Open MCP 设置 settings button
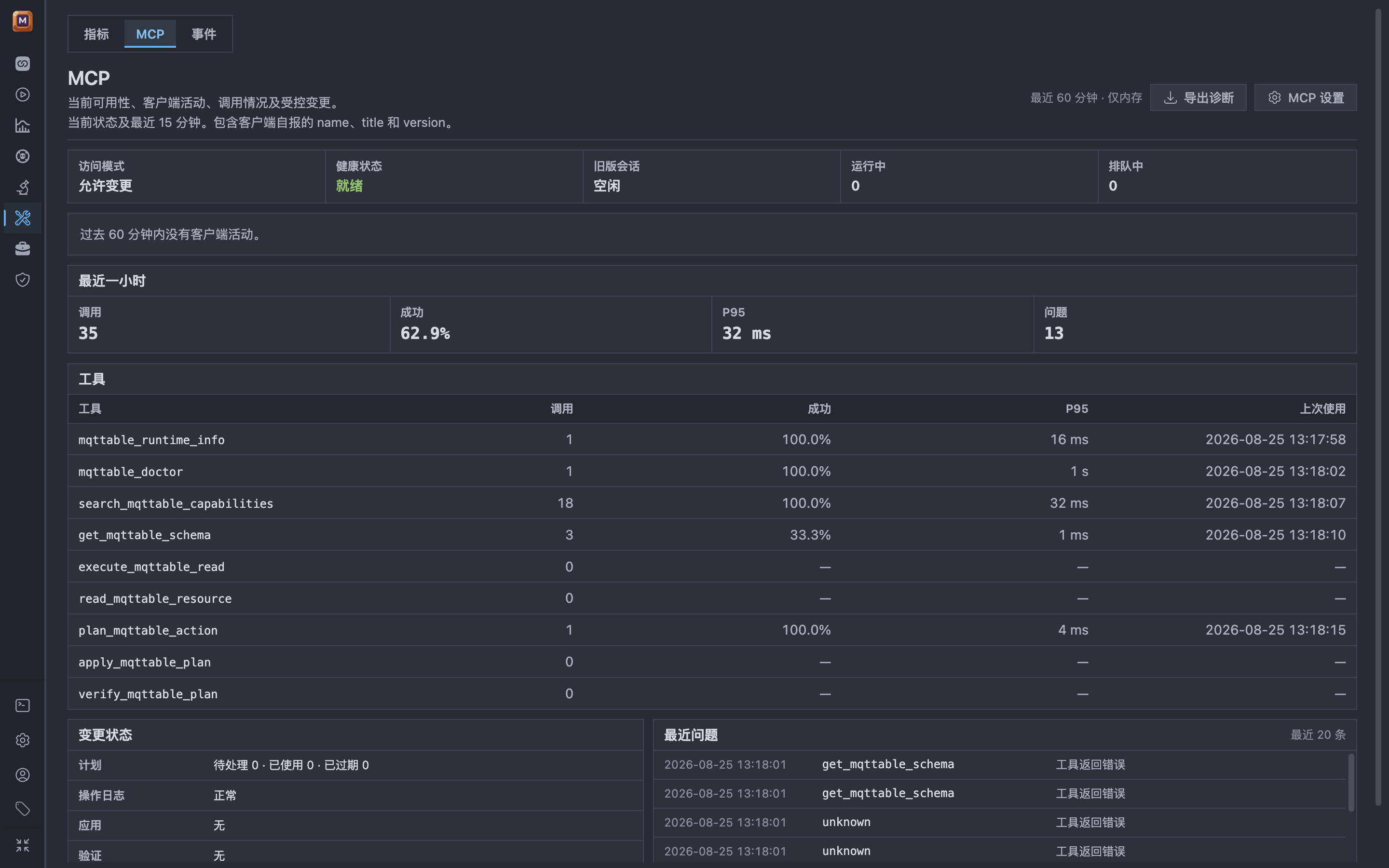 tap(1306, 97)
